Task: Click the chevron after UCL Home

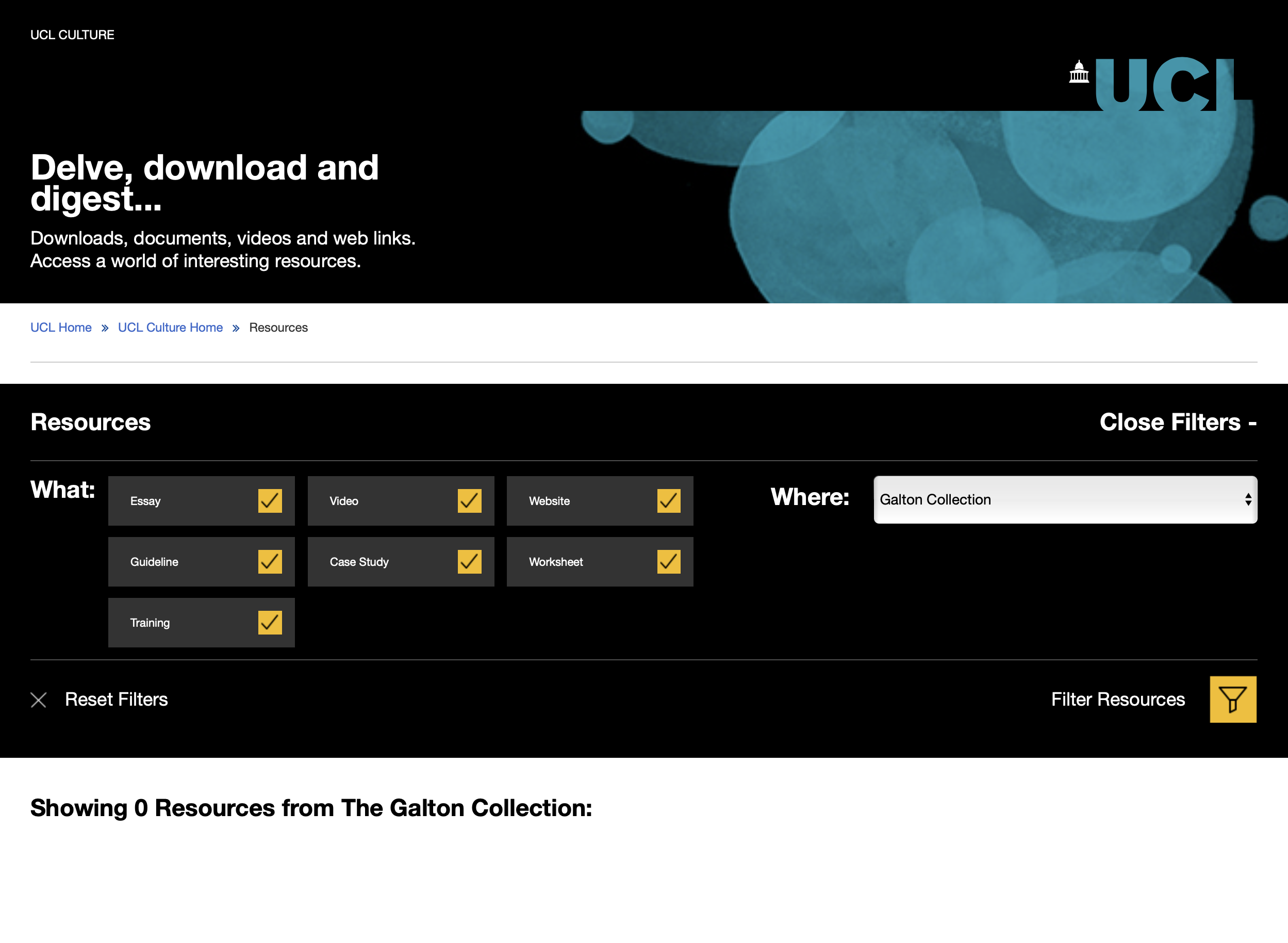Action: [105, 328]
